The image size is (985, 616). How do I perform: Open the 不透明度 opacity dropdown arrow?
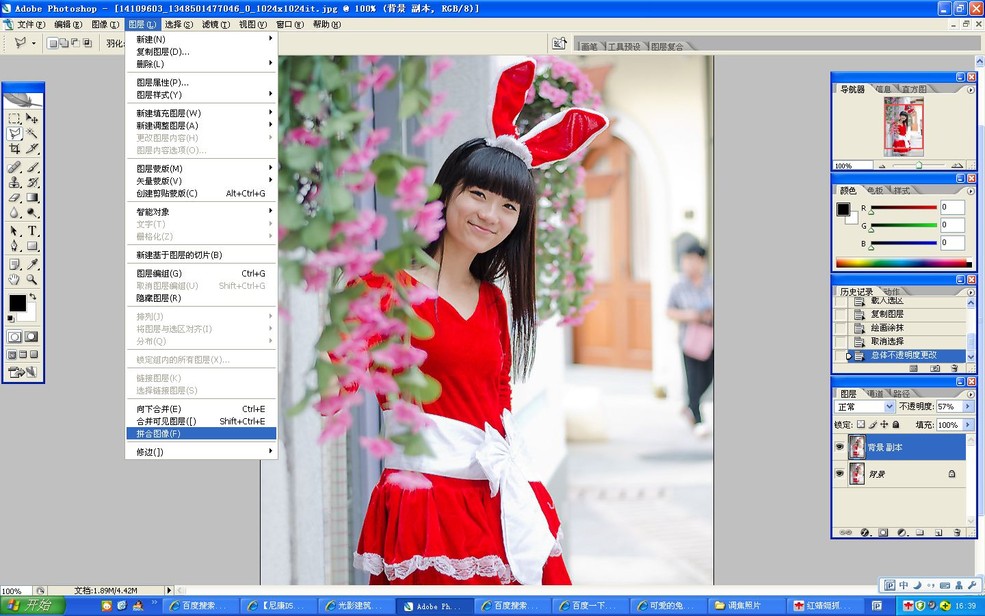[967, 407]
